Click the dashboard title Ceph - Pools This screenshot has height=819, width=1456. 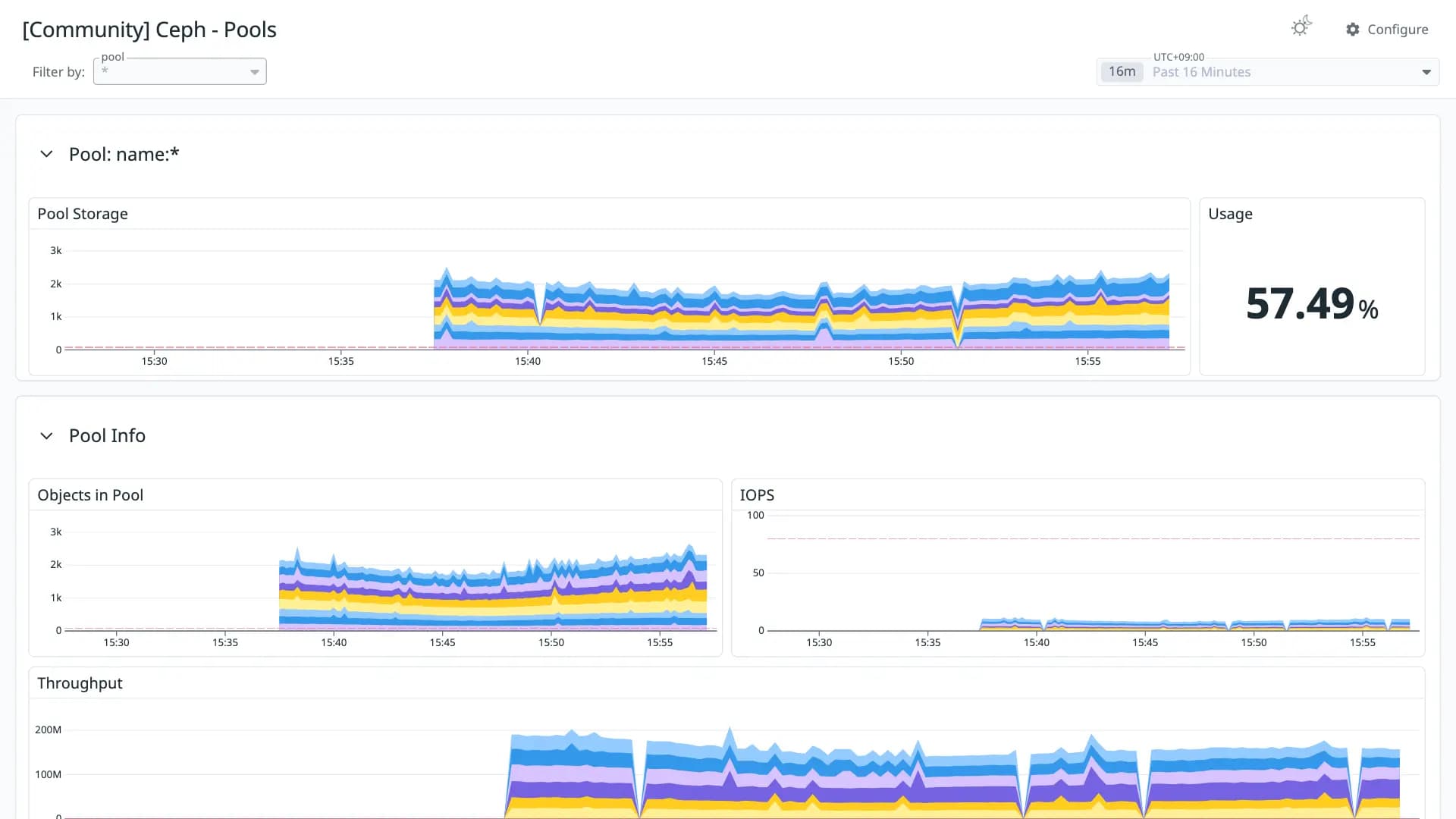tap(149, 30)
